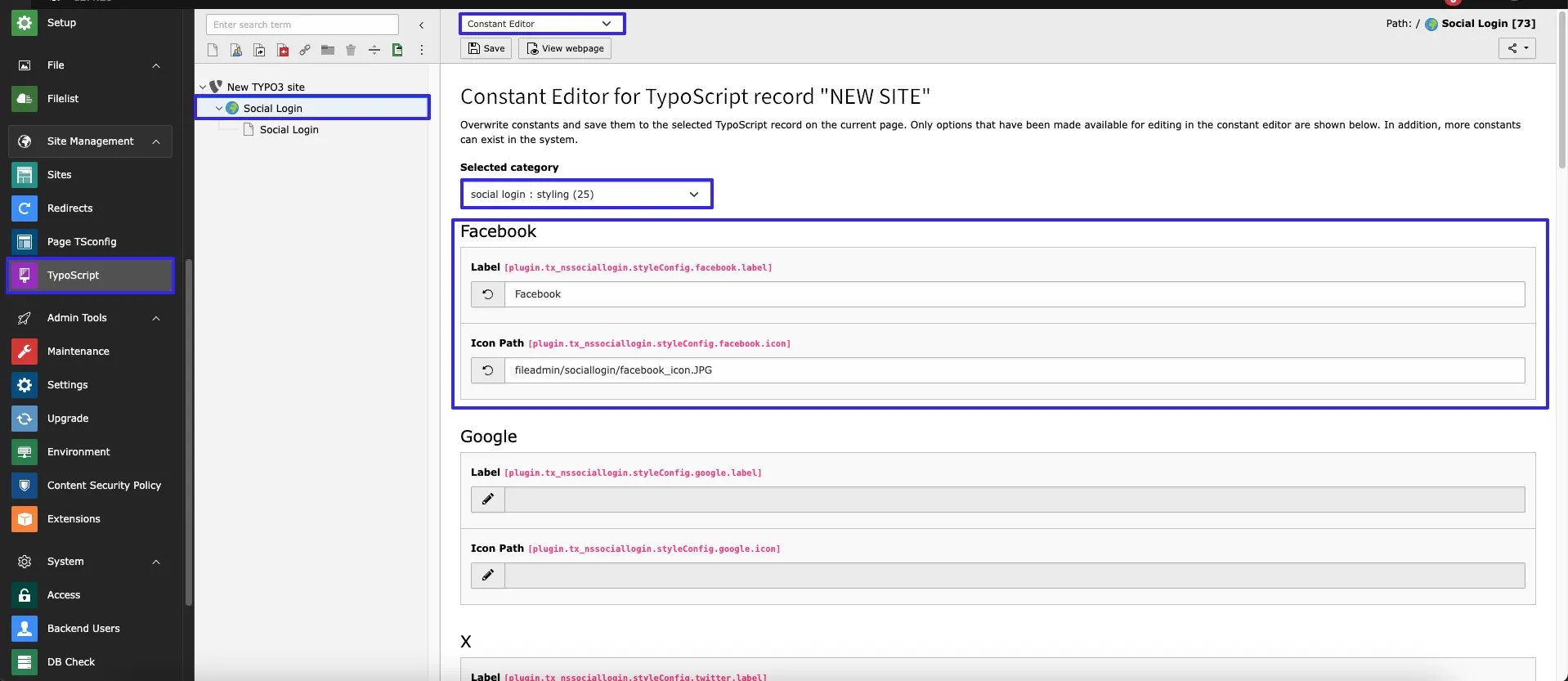
Task: Click the pencil to edit Google Icon Path
Action: pyautogui.click(x=488, y=576)
